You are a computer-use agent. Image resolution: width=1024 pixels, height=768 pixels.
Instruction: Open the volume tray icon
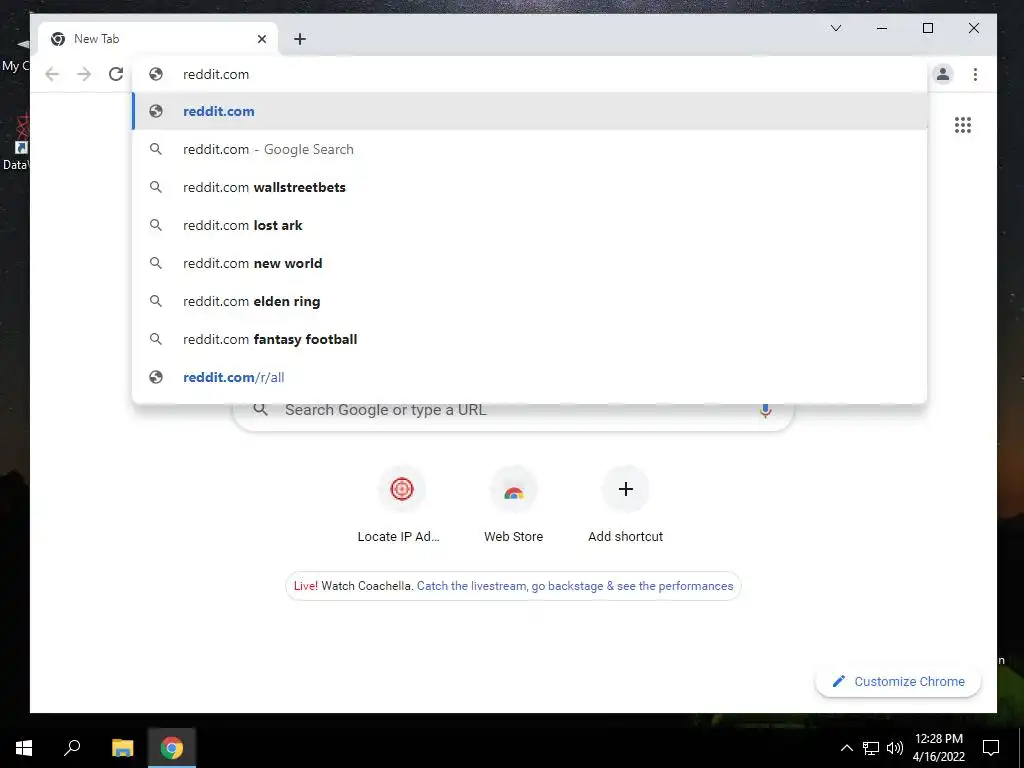[895, 748]
